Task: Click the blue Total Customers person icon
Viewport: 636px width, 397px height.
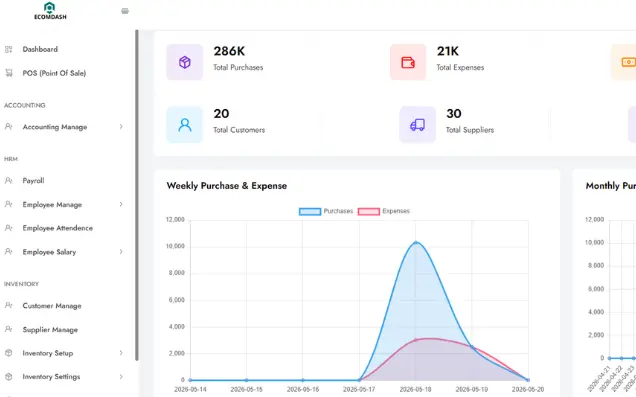Action: pos(185,124)
